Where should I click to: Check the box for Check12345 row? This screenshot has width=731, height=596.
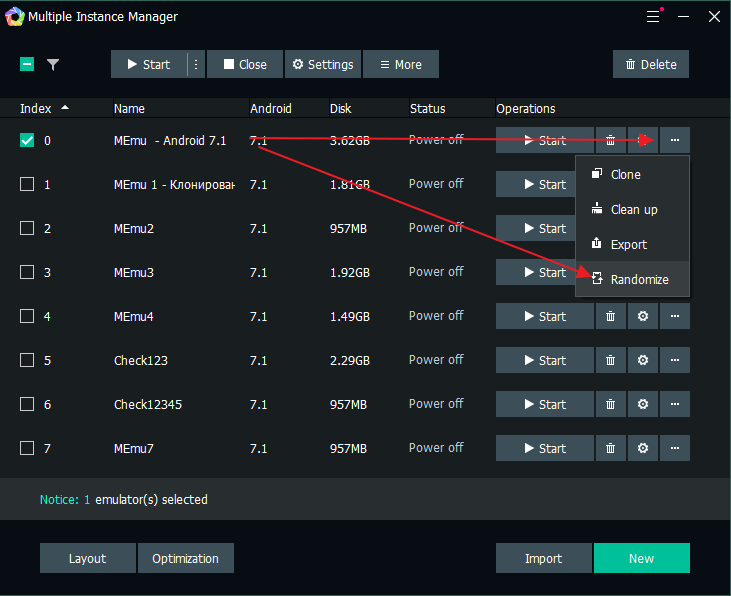pos(27,404)
